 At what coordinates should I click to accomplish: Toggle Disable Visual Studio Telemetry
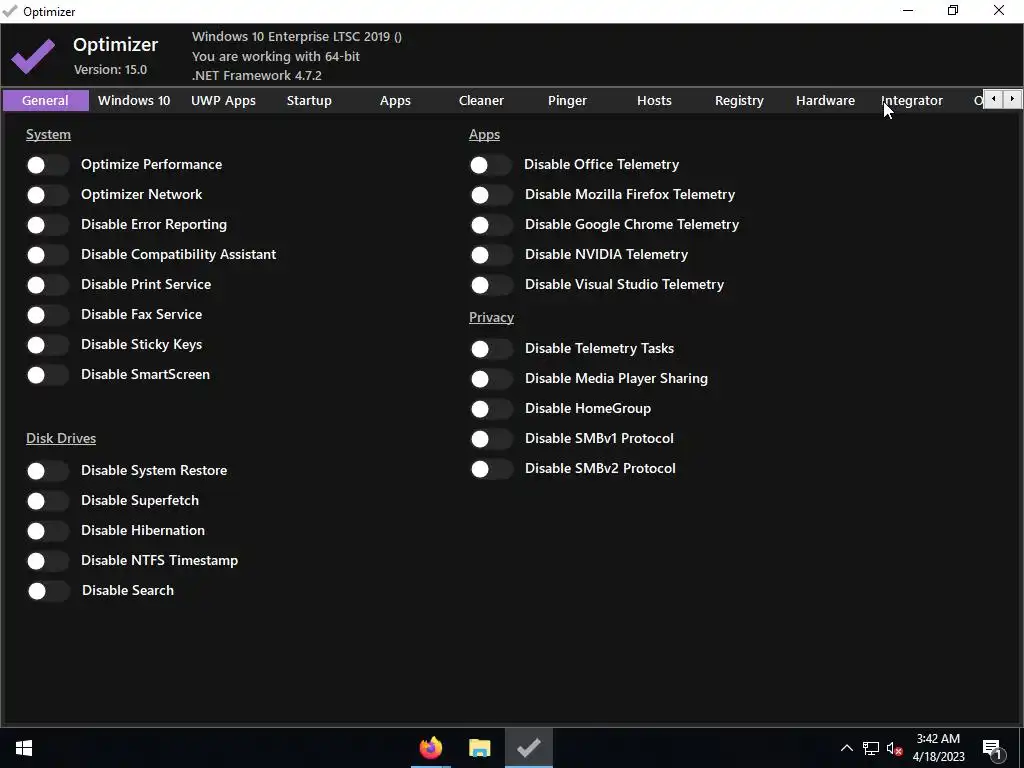[491, 285]
